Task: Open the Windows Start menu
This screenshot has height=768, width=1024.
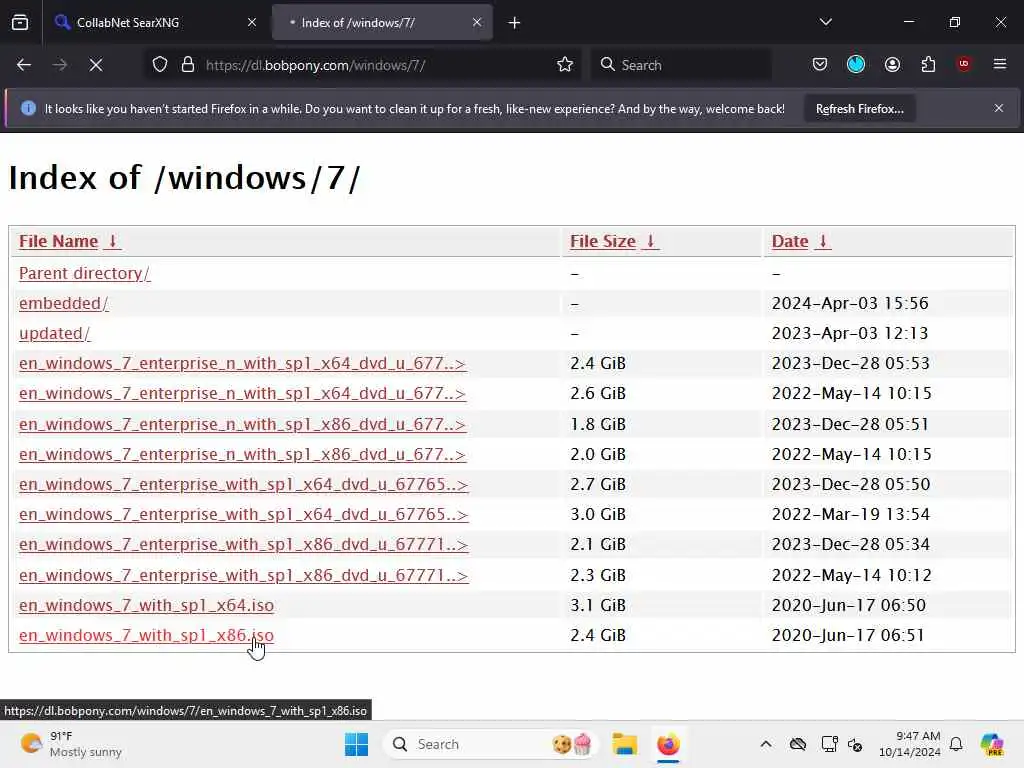Action: coord(356,744)
